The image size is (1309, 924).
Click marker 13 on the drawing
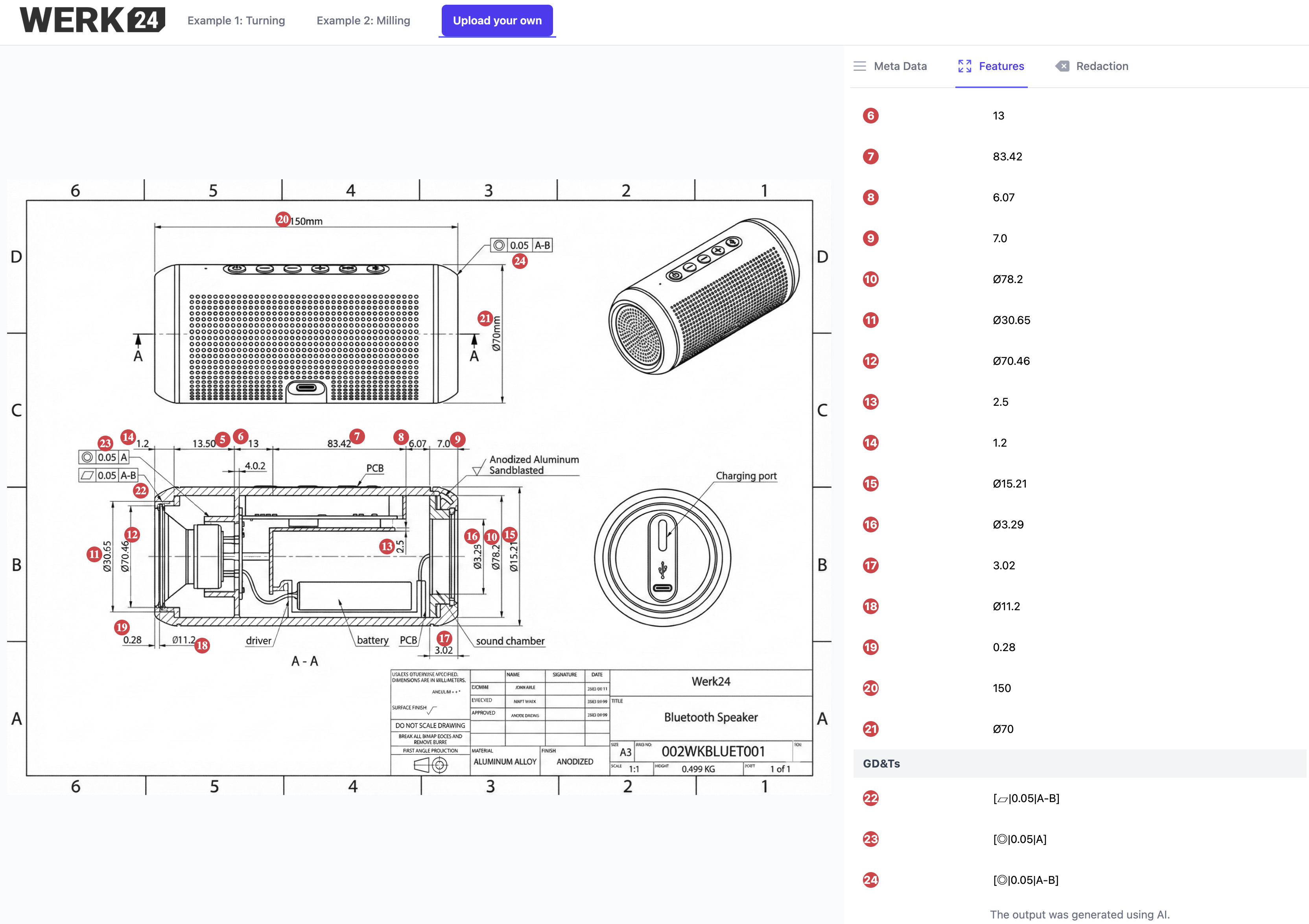point(387,546)
